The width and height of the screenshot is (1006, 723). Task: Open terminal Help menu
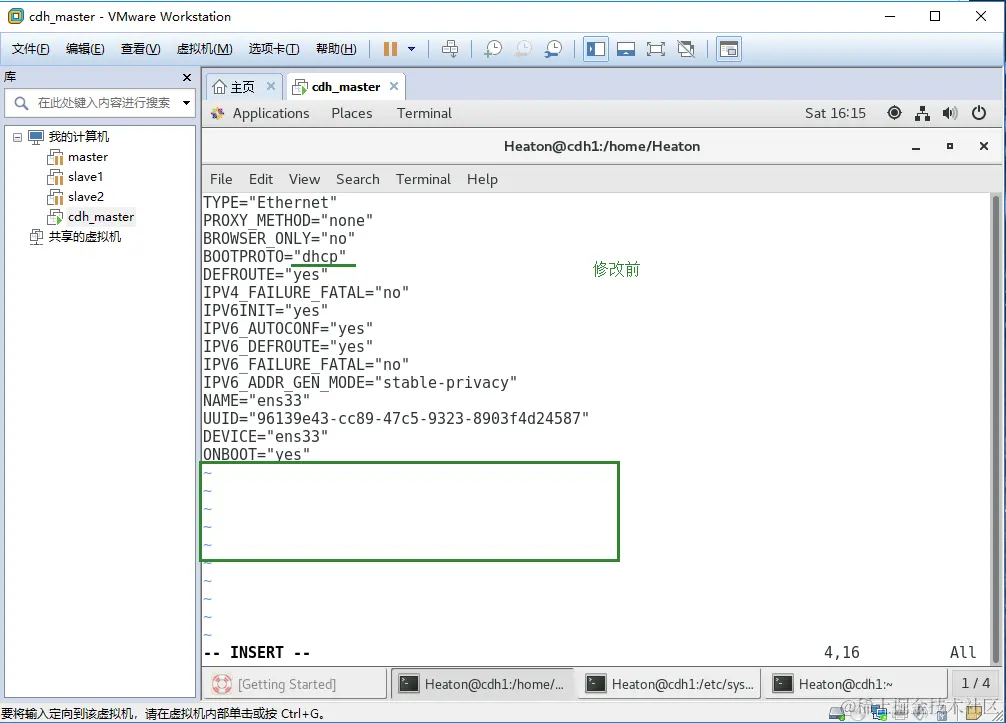click(x=482, y=180)
